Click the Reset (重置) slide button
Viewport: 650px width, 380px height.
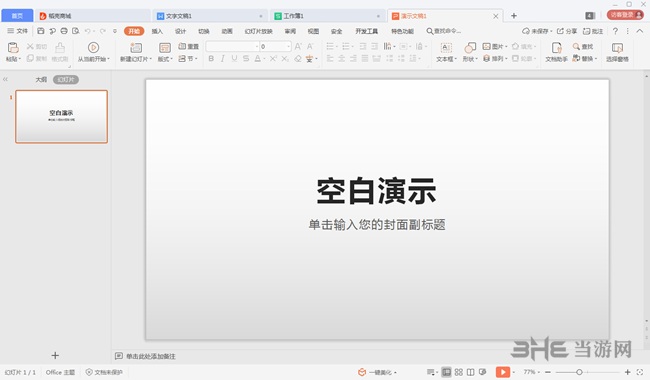(189, 46)
